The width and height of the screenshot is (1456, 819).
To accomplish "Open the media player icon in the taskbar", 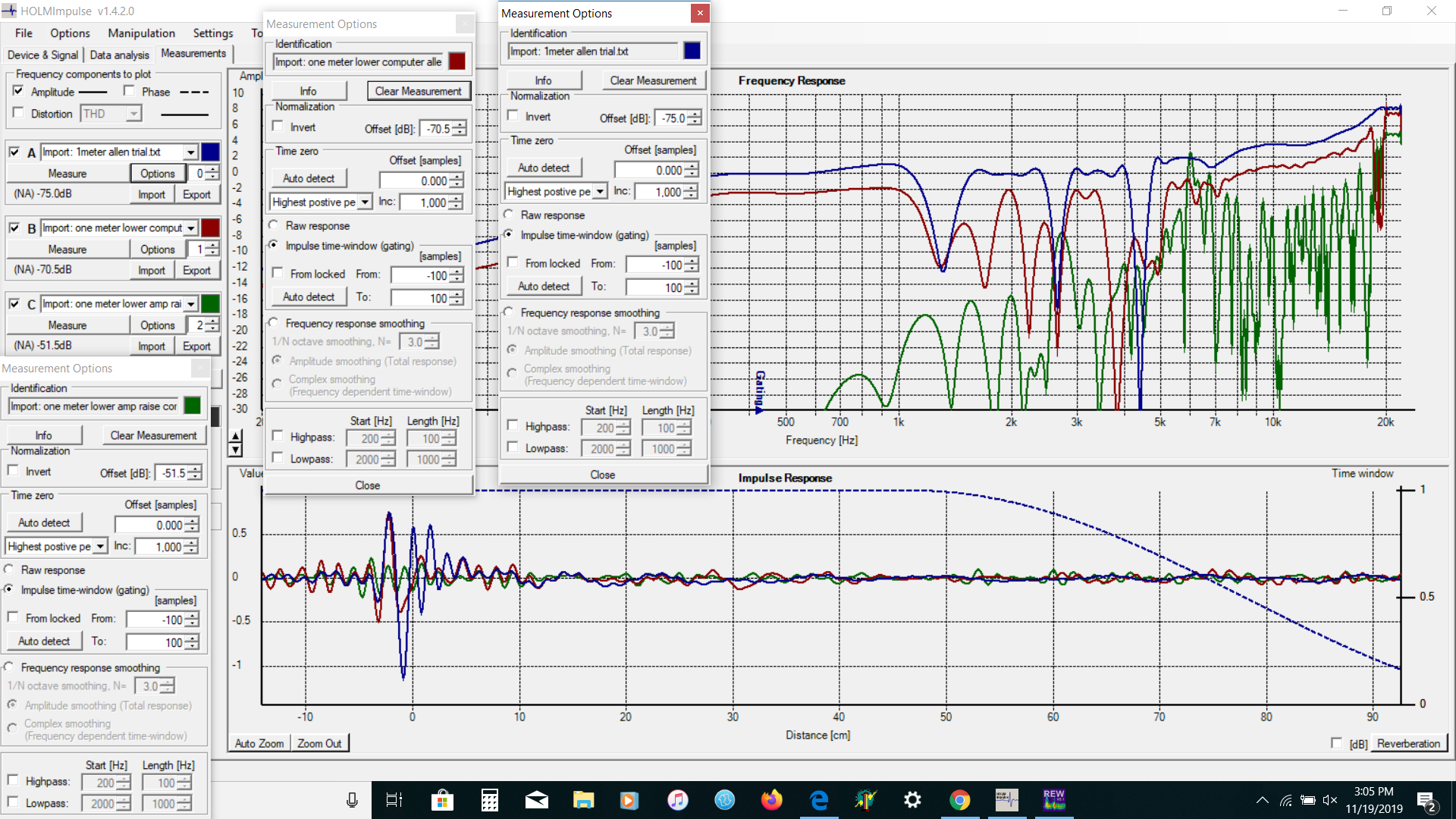I will pos(629,800).
